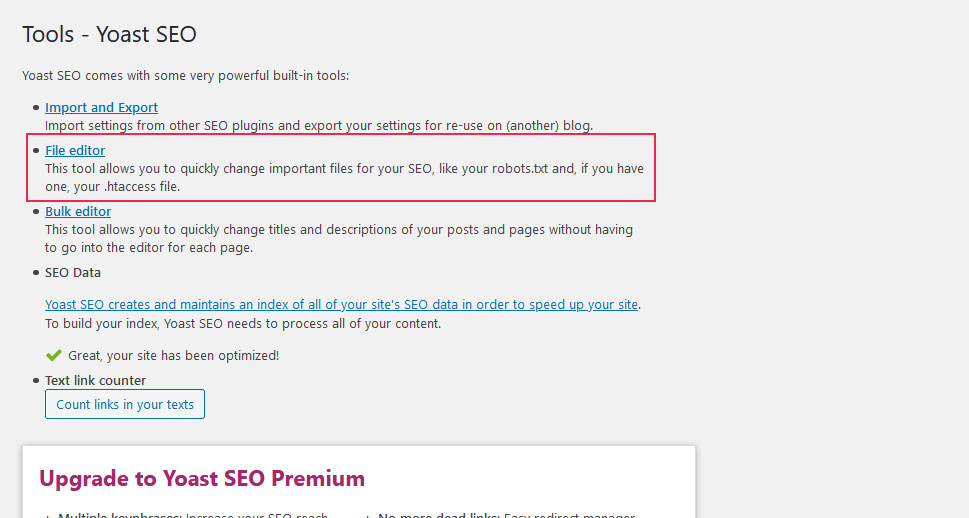Follow the Yoast SEO index data link

coord(341,305)
